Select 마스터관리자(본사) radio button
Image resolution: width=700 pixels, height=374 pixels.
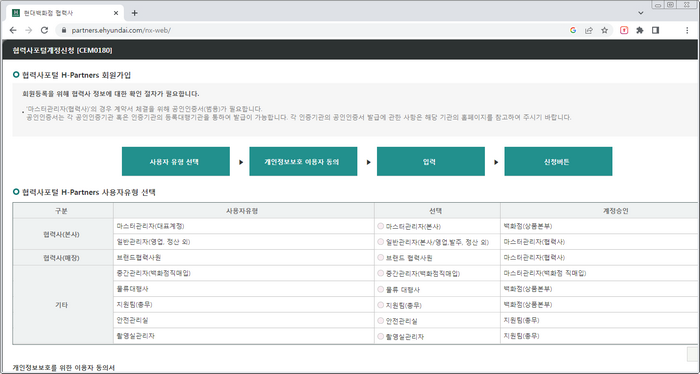380,226
